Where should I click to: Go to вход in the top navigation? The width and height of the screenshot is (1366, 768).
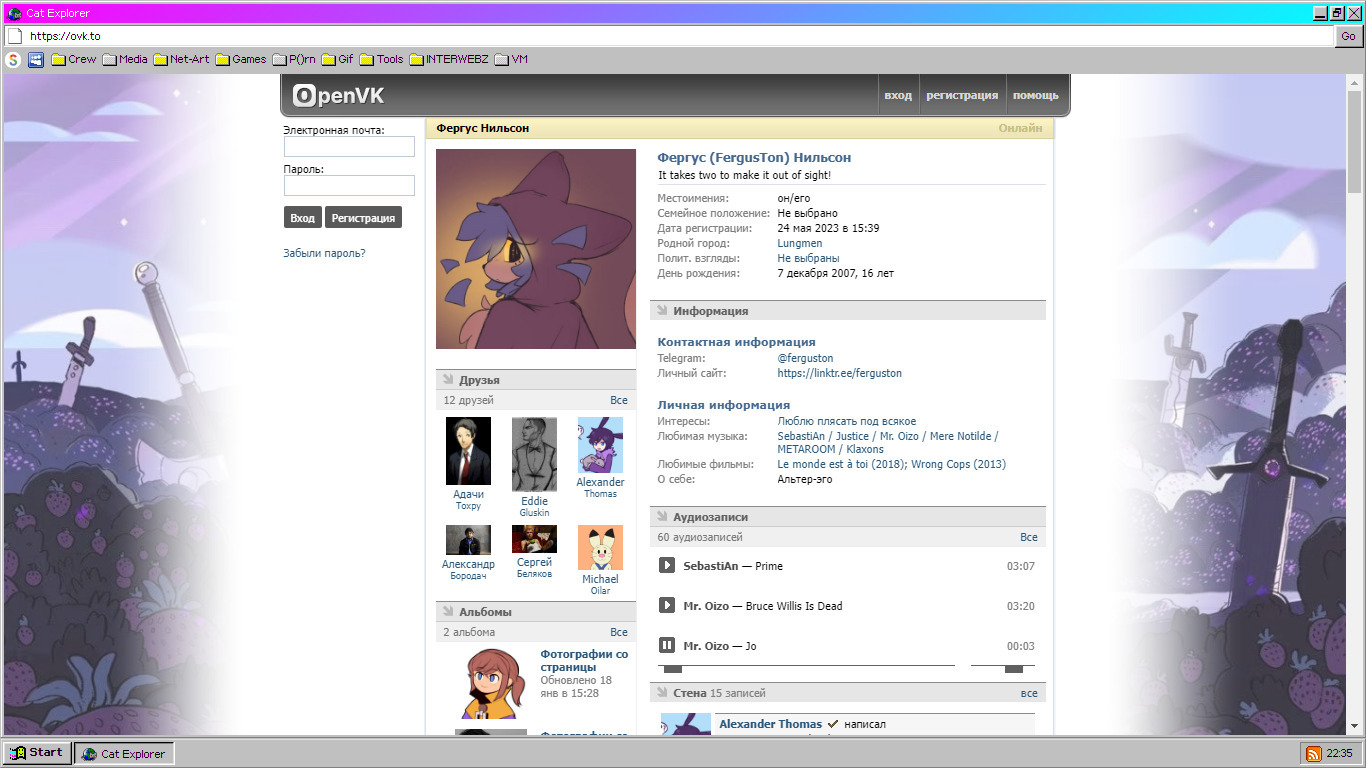(898, 95)
